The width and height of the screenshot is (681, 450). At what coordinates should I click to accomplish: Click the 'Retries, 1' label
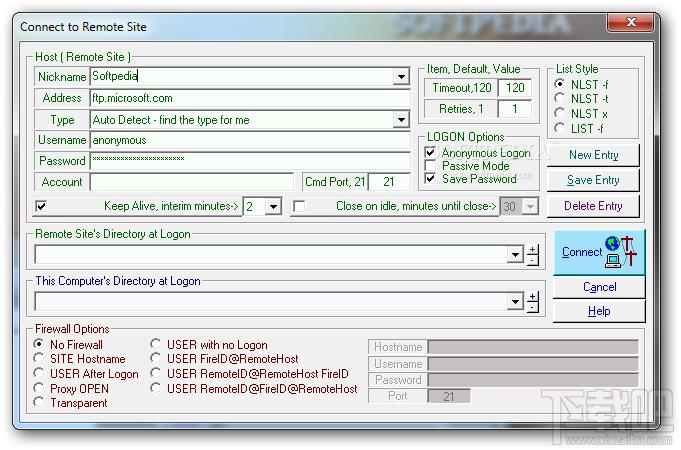pyautogui.click(x=461, y=109)
